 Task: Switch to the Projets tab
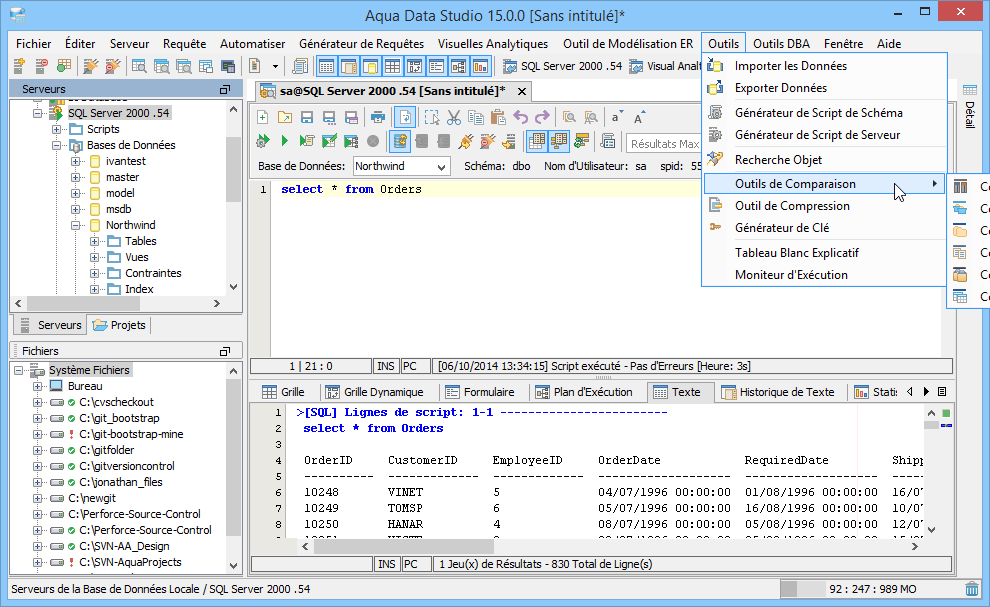point(119,325)
